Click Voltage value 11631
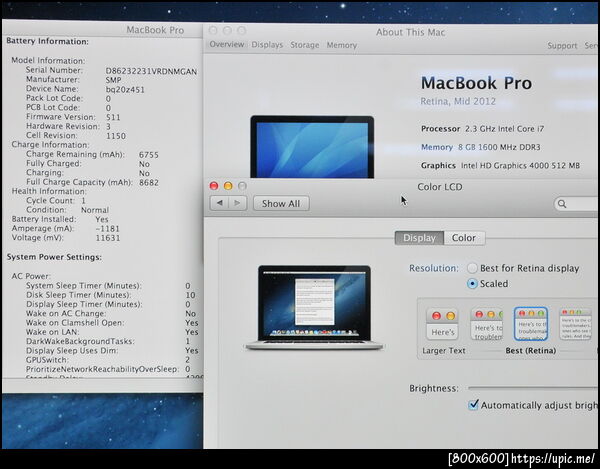The height and width of the screenshot is (469, 600). click(x=108, y=238)
